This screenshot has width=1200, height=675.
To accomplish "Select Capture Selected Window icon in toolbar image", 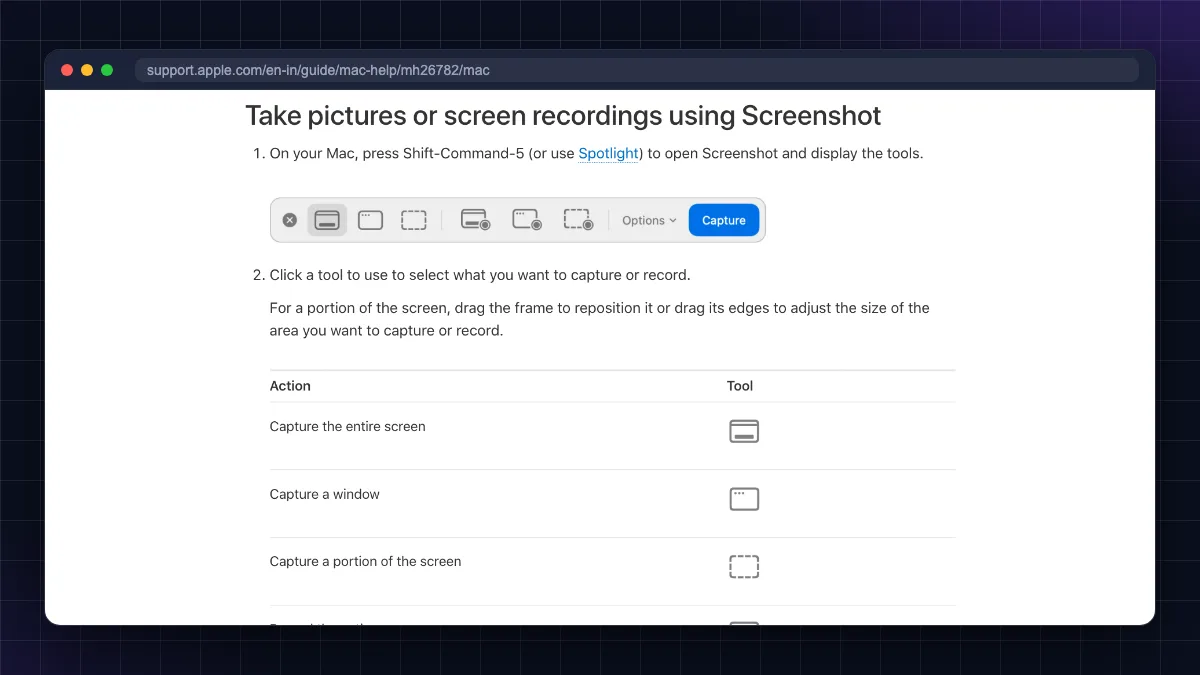I will (371, 220).
